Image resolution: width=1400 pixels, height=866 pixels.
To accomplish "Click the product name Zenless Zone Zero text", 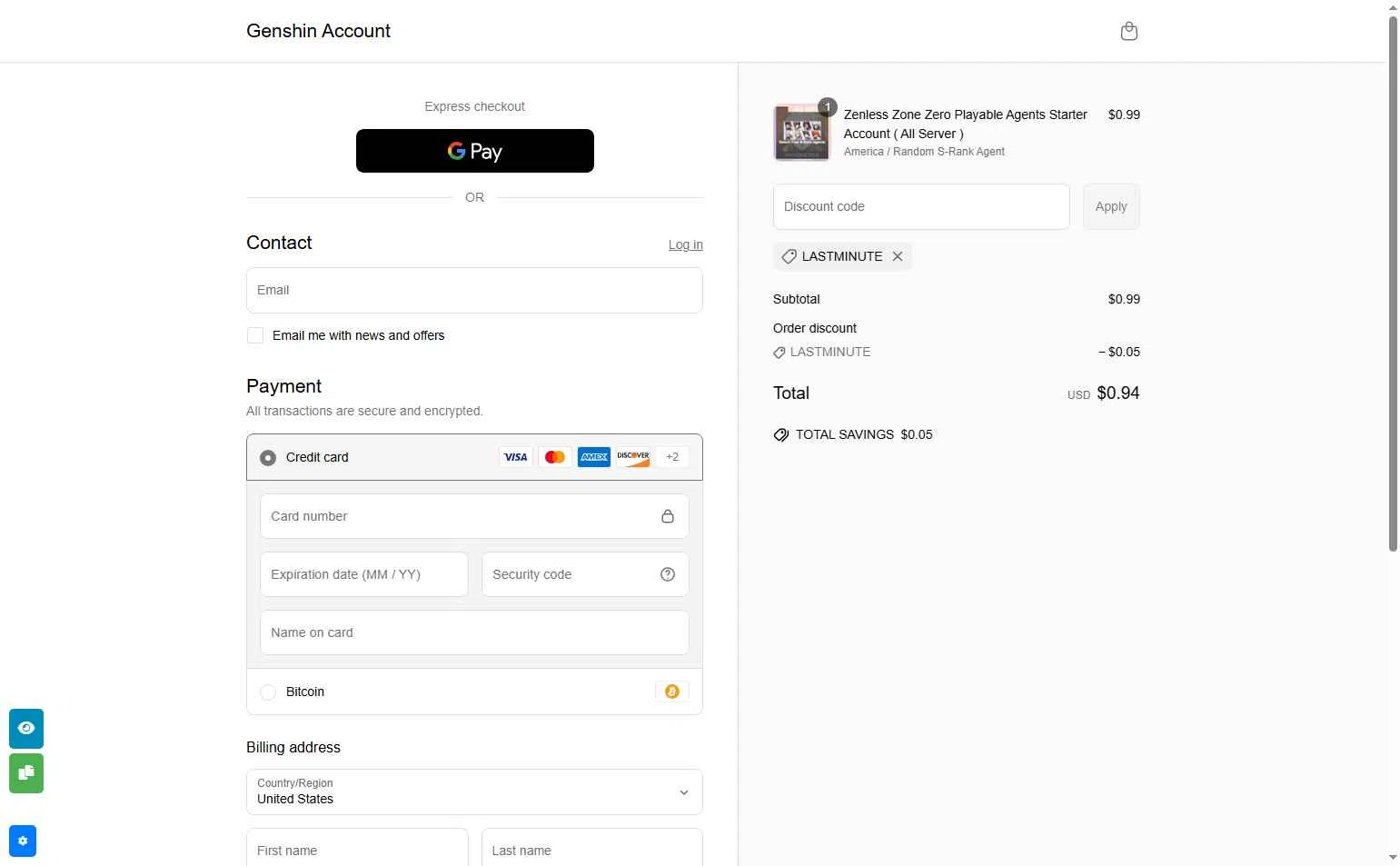I will click(965, 124).
